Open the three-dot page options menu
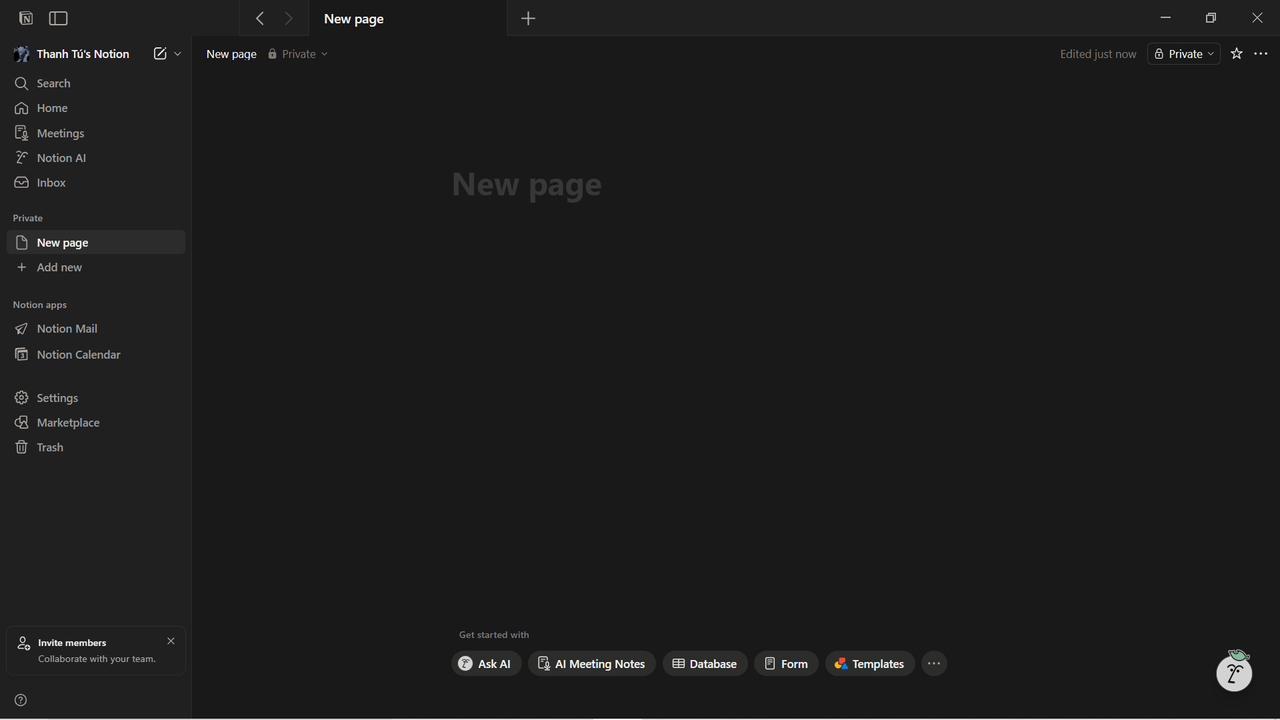This screenshot has height=720, width=1280. [1260, 54]
